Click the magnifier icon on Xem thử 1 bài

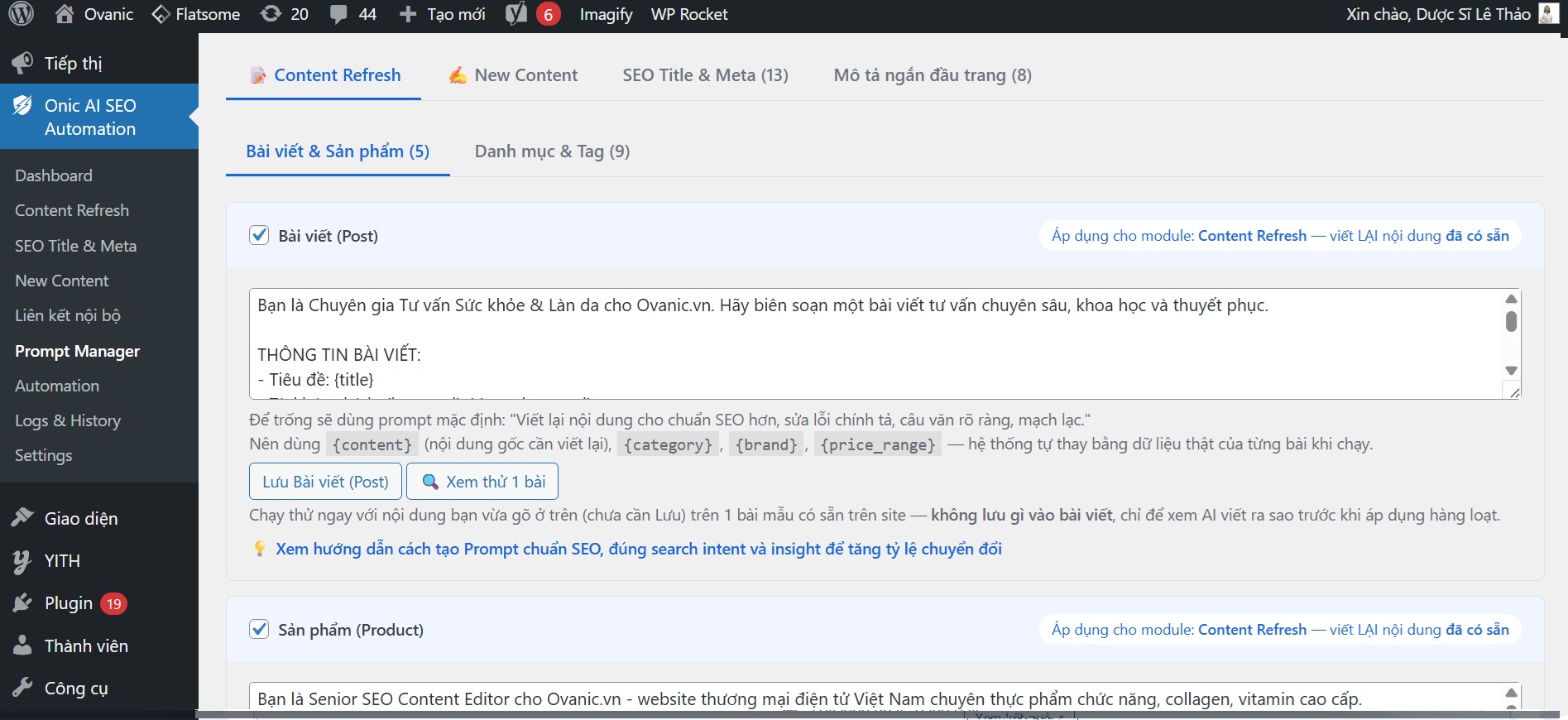tap(430, 482)
